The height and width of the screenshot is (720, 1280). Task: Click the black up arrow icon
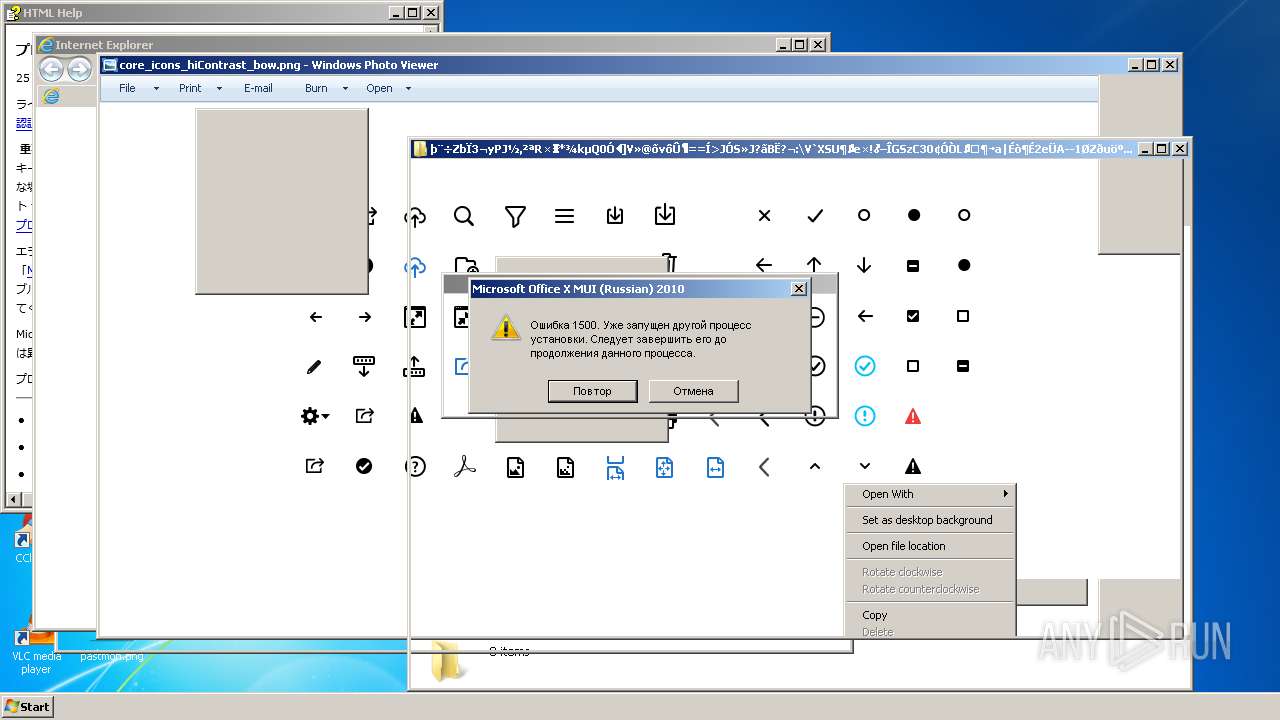[x=814, y=265]
